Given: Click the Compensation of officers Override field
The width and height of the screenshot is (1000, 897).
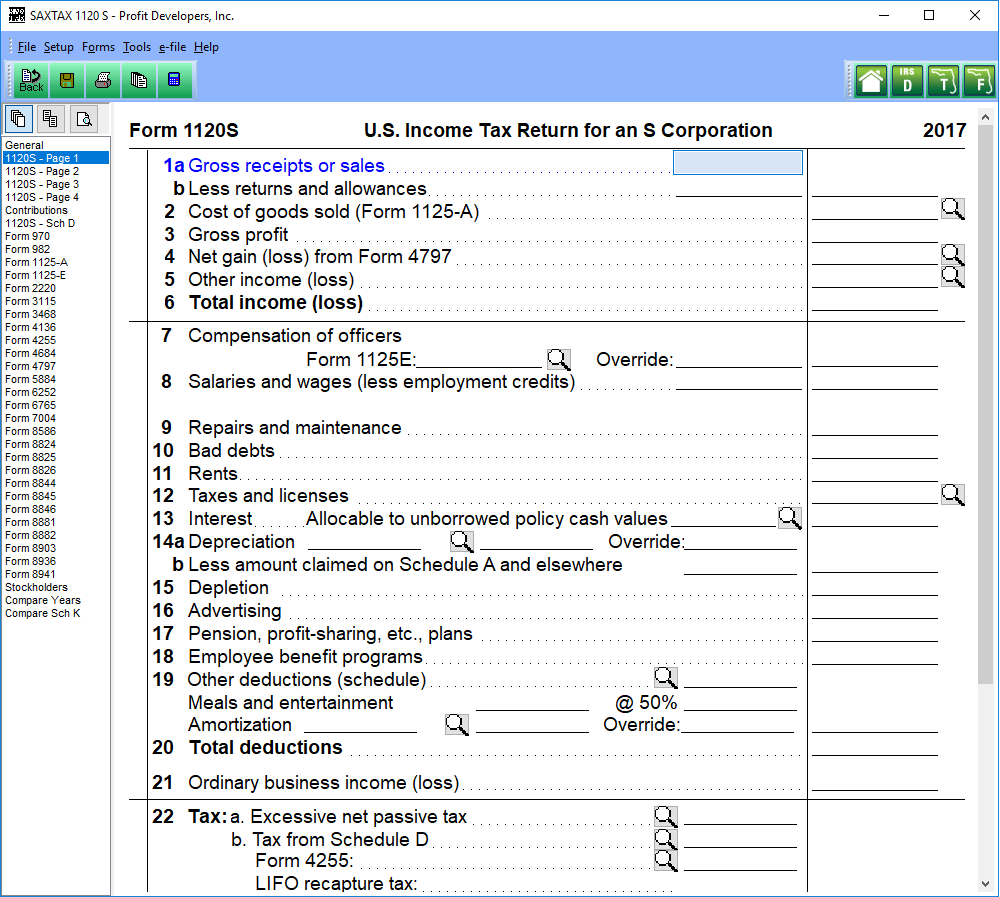Looking at the screenshot, I should click(x=739, y=359).
